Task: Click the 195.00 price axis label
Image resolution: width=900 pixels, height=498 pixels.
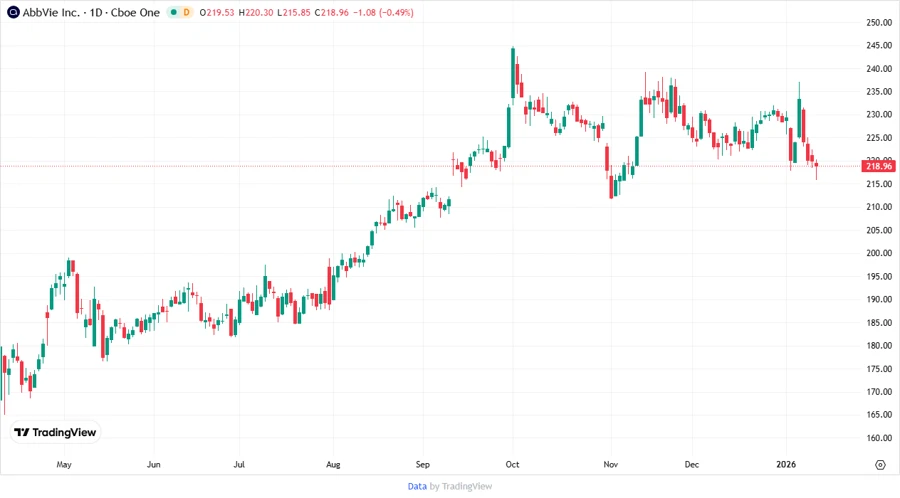Action: coord(879,276)
